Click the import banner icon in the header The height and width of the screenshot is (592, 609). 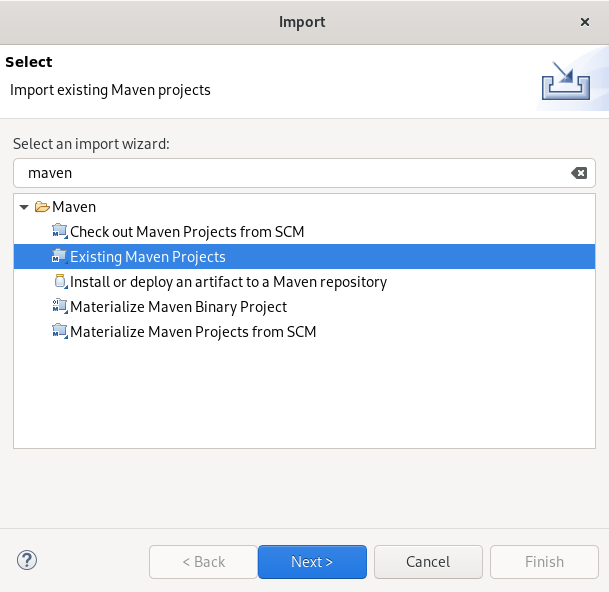click(x=566, y=81)
